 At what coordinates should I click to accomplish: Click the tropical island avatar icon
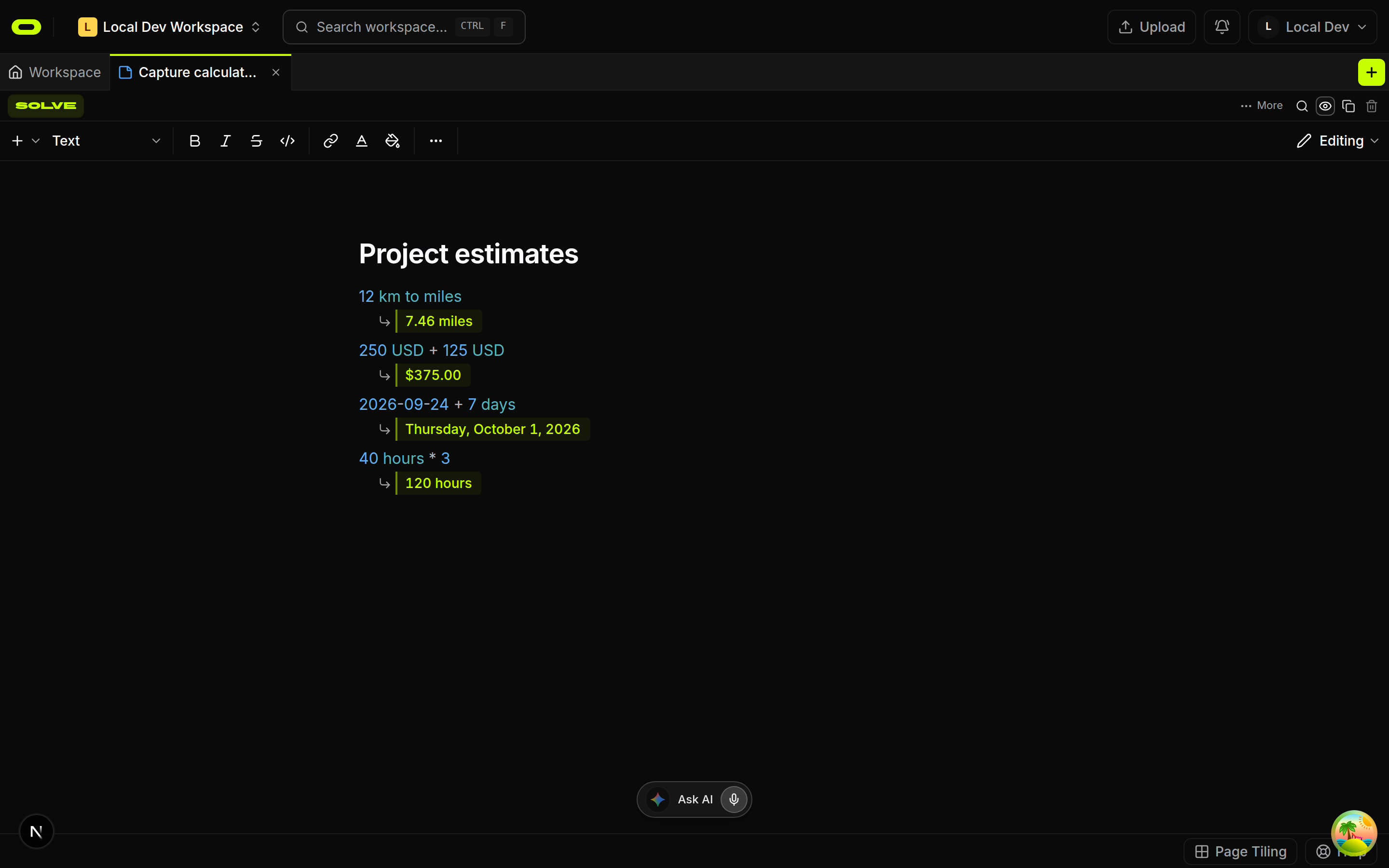[1354, 833]
